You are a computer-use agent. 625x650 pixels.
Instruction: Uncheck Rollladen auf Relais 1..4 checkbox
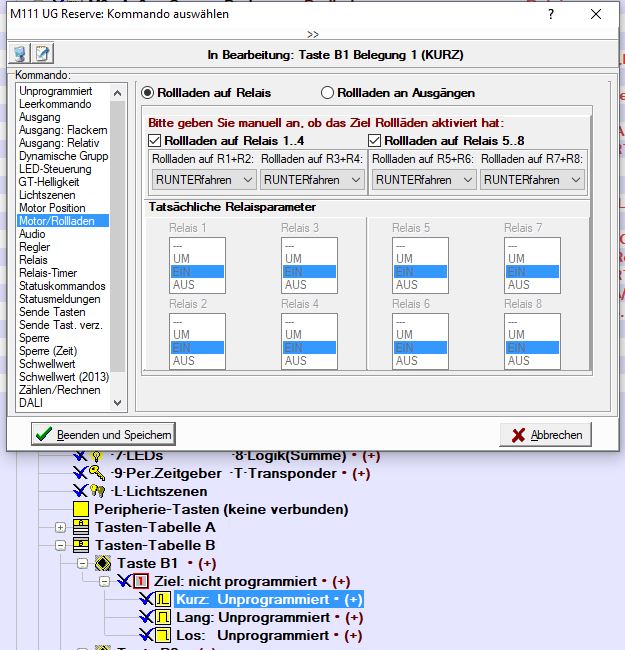[x=156, y=141]
